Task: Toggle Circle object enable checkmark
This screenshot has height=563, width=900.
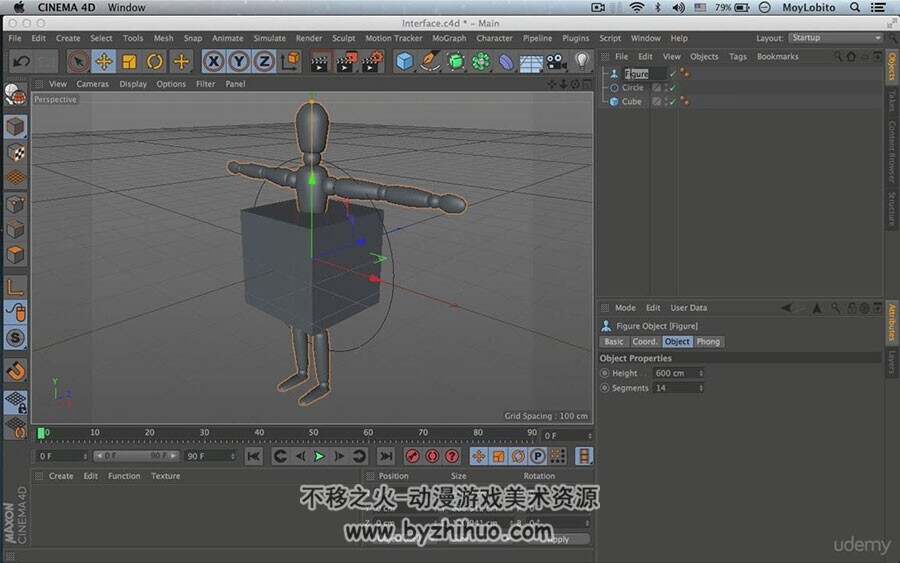Action: 673,88
